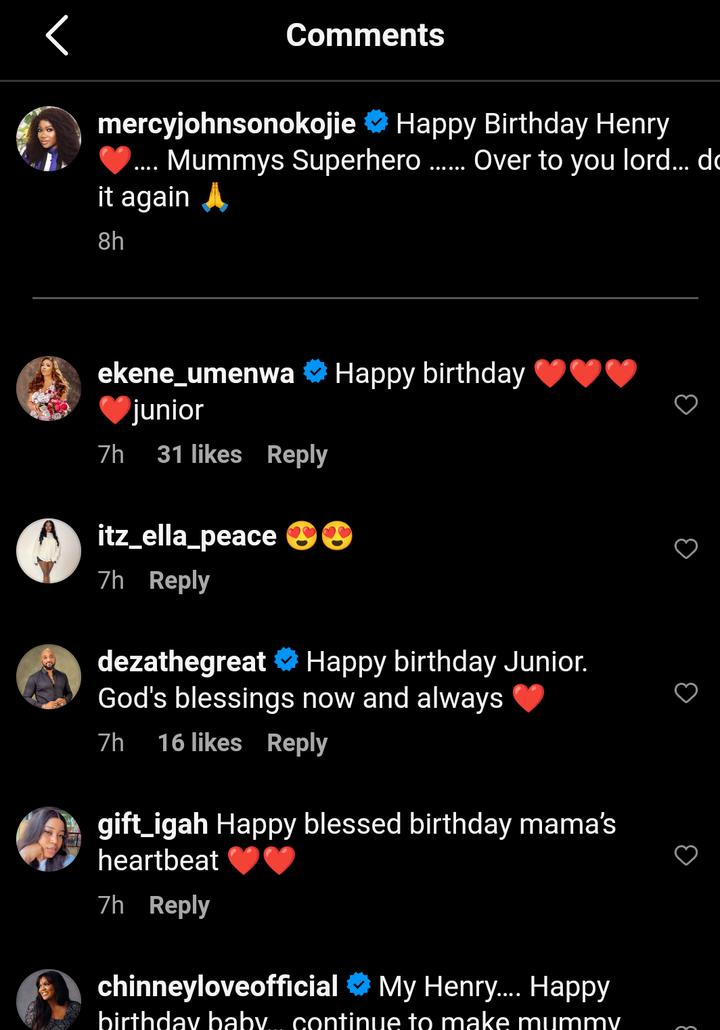Open the mercyjohnsonokojie username link

point(227,124)
